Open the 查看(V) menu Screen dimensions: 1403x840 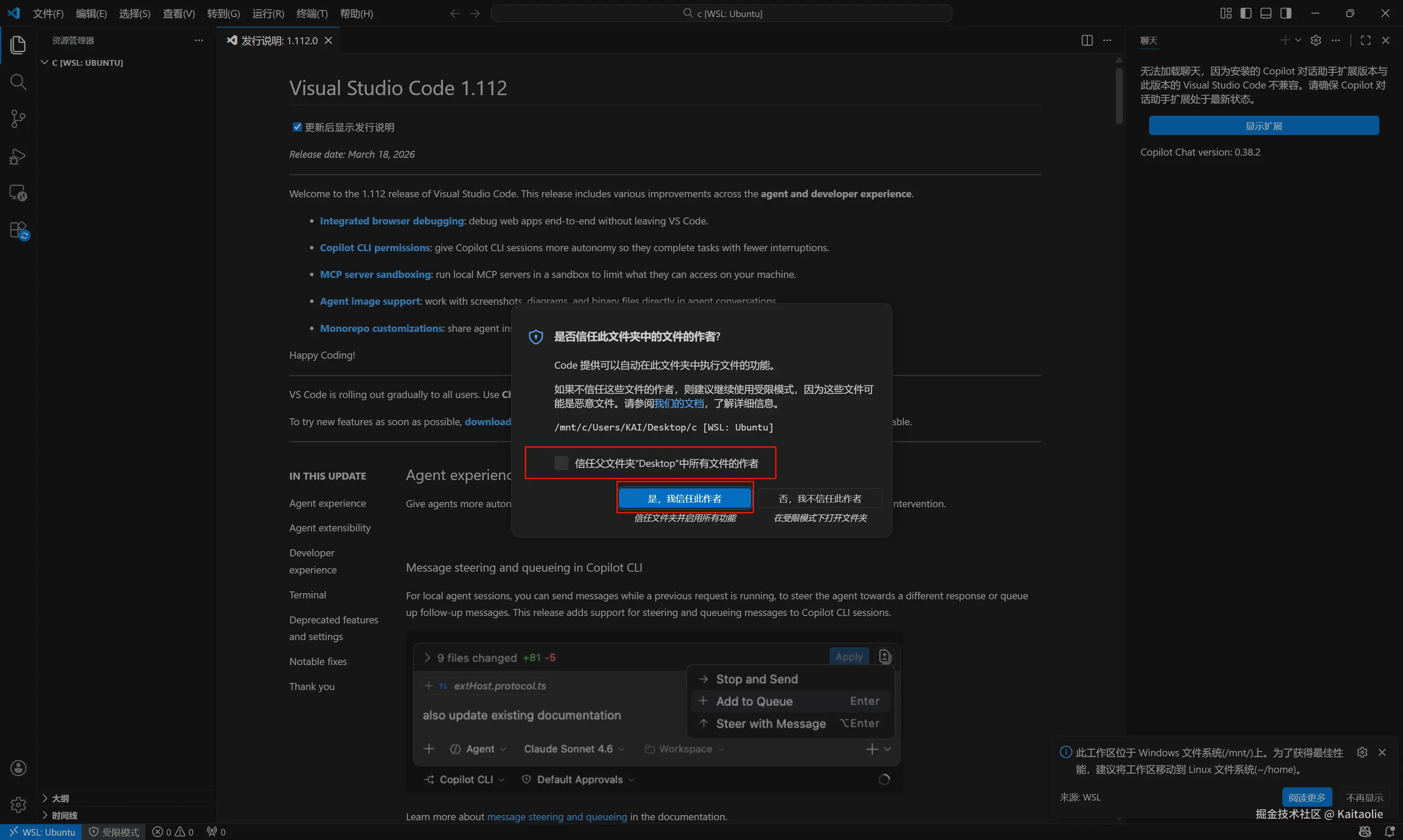pyautogui.click(x=178, y=14)
